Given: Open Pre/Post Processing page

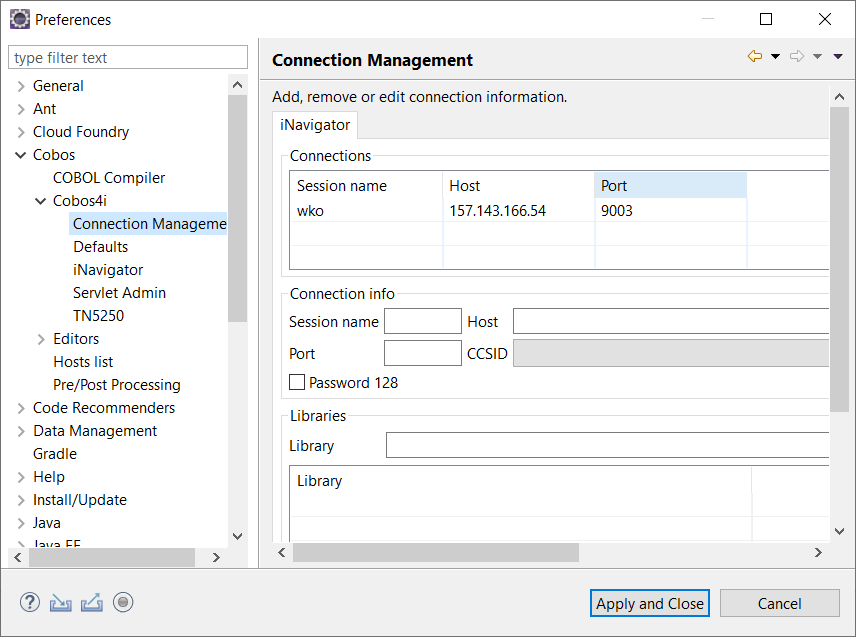Looking at the screenshot, I should tap(116, 385).
